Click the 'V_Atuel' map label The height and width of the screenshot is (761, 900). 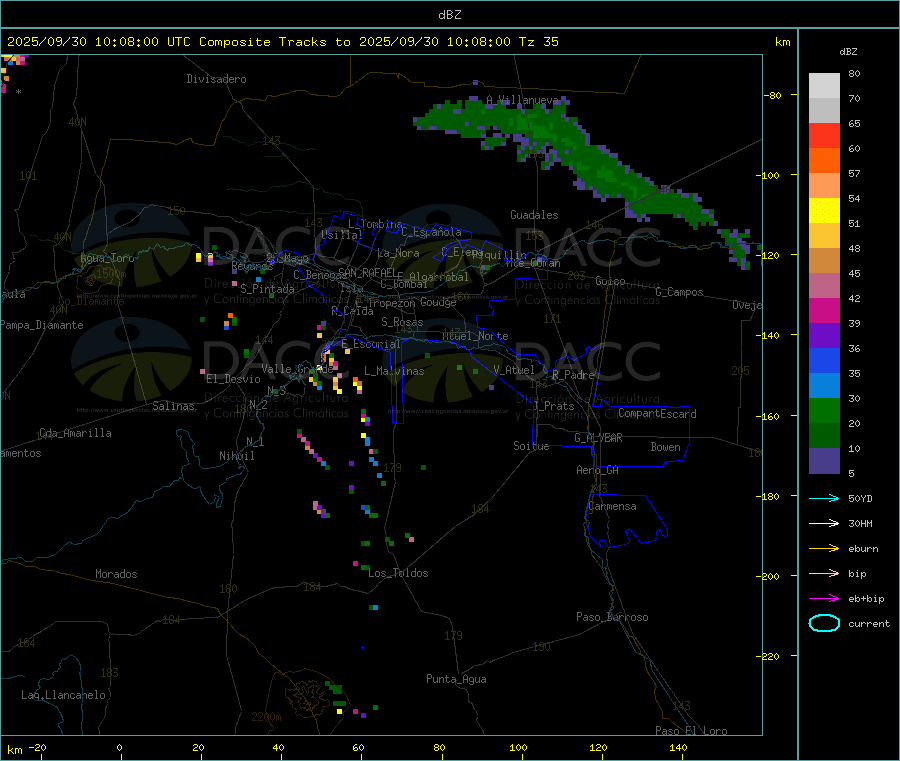tap(514, 370)
